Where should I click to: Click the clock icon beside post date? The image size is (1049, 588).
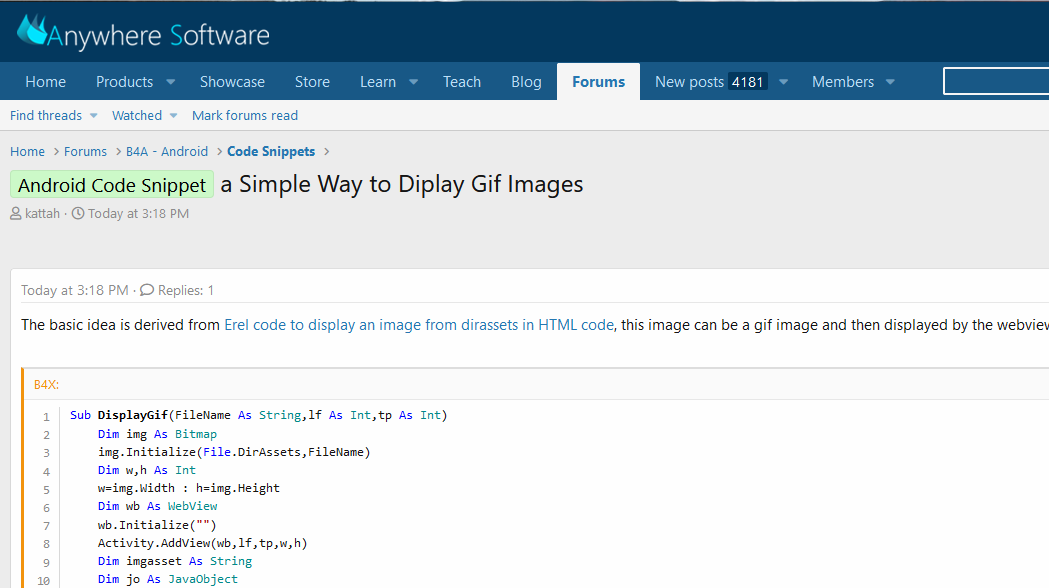pyautogui.click(x=78, y=214)
